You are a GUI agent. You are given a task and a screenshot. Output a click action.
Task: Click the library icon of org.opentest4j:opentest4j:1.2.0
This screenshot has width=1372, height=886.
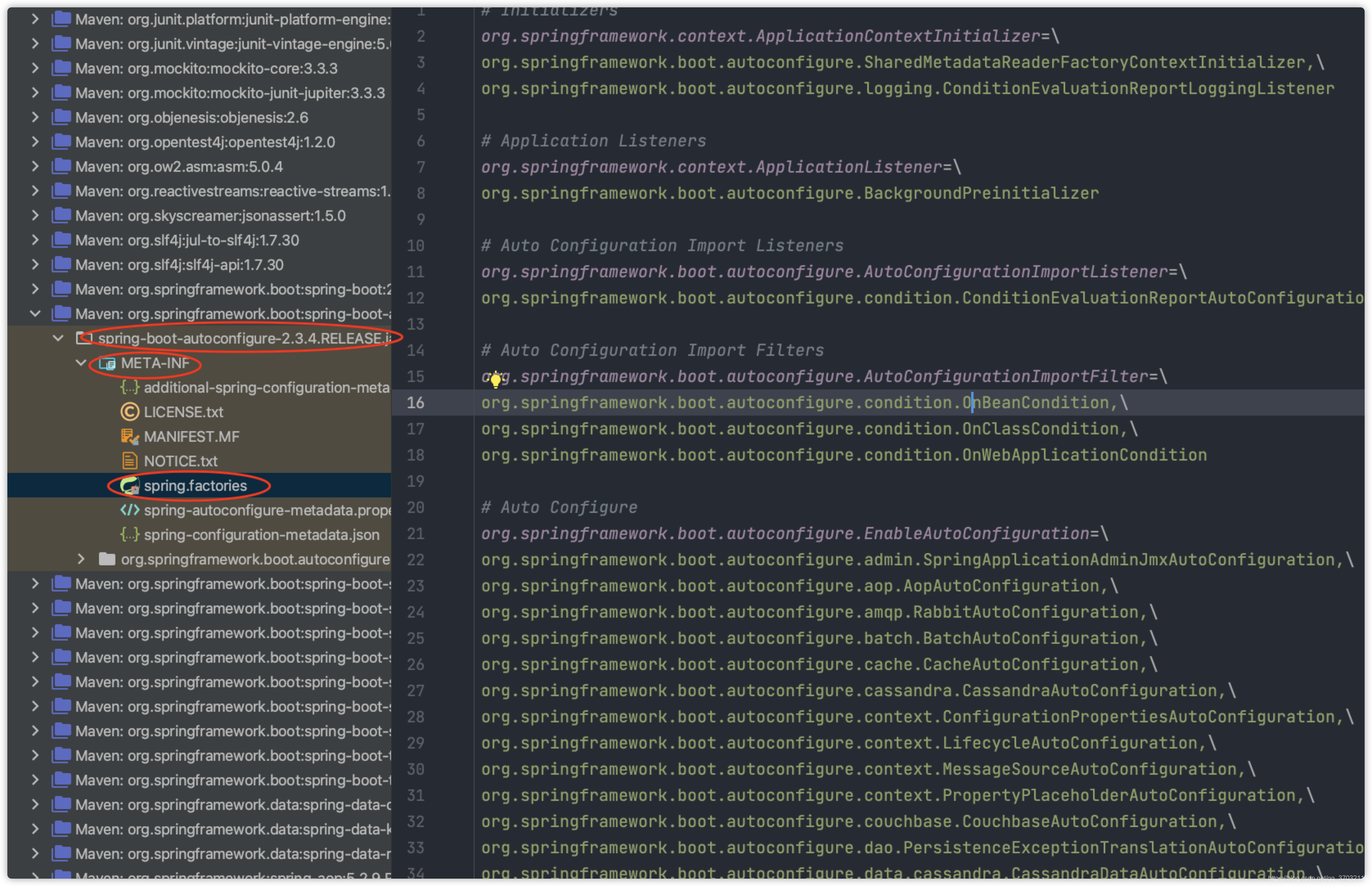click(x=61, y=141)
